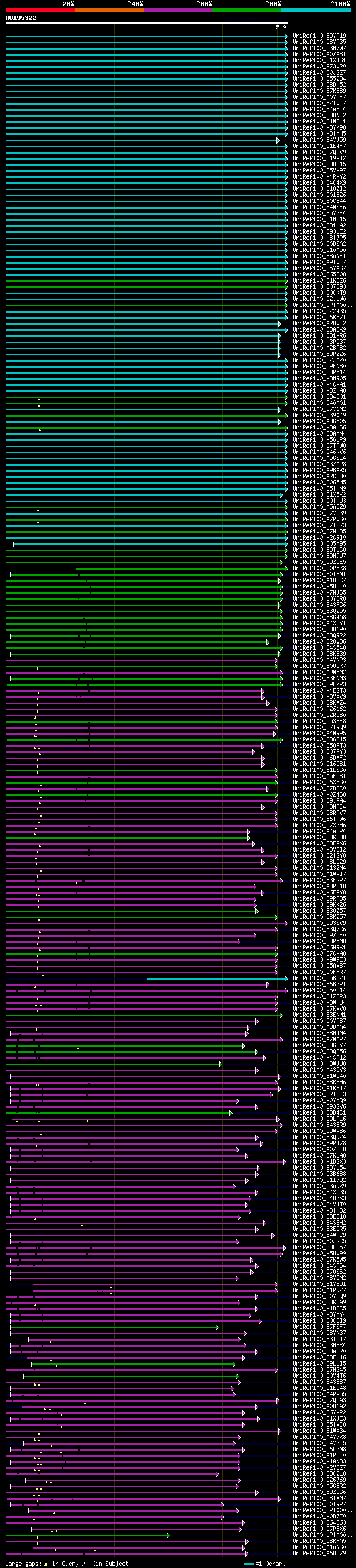Click the white query sequence bar
The height and width of the screenshot is (1568, 356).
147,23
